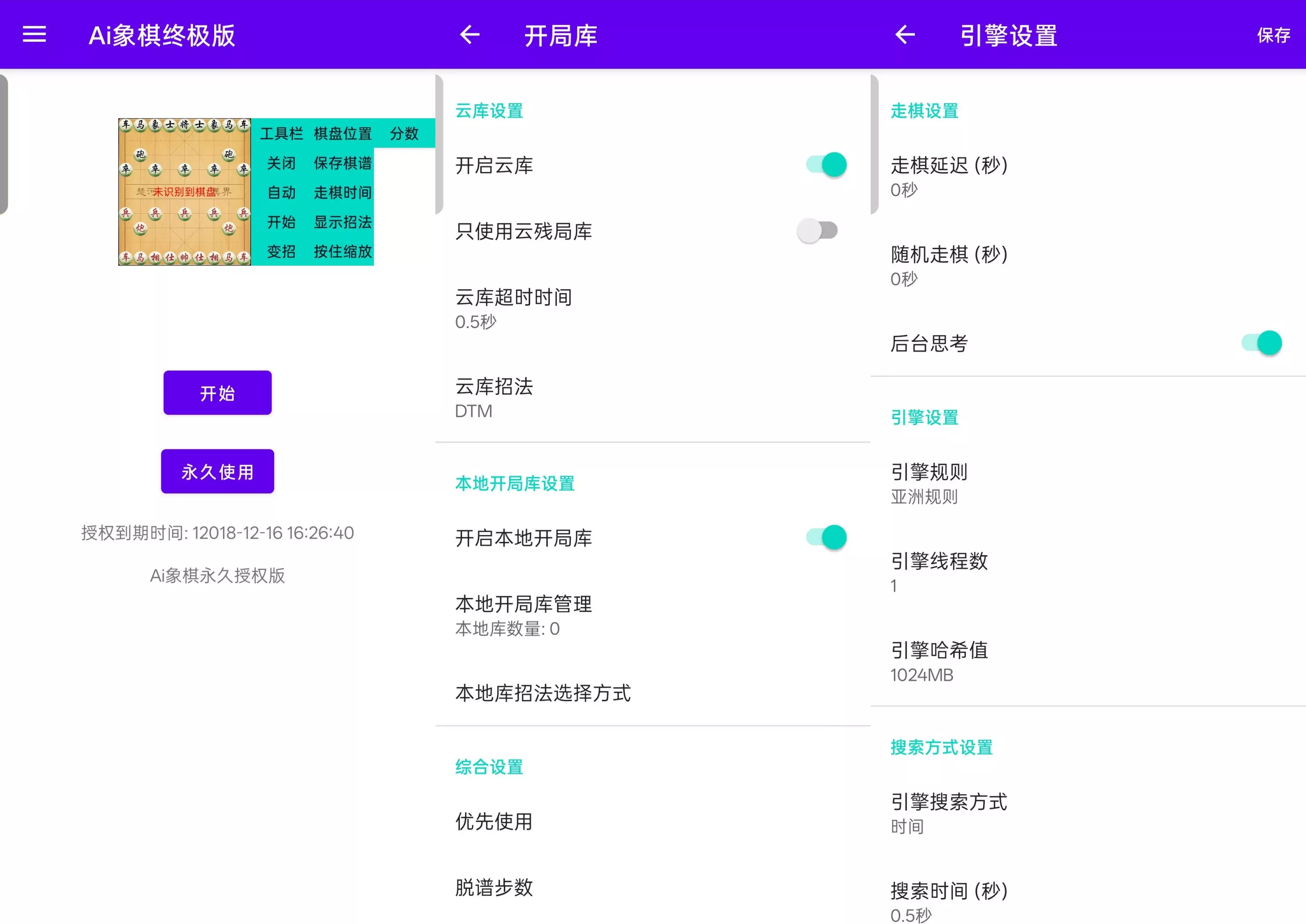Click the back arrow on 开局库 screen

coord(470,35)
